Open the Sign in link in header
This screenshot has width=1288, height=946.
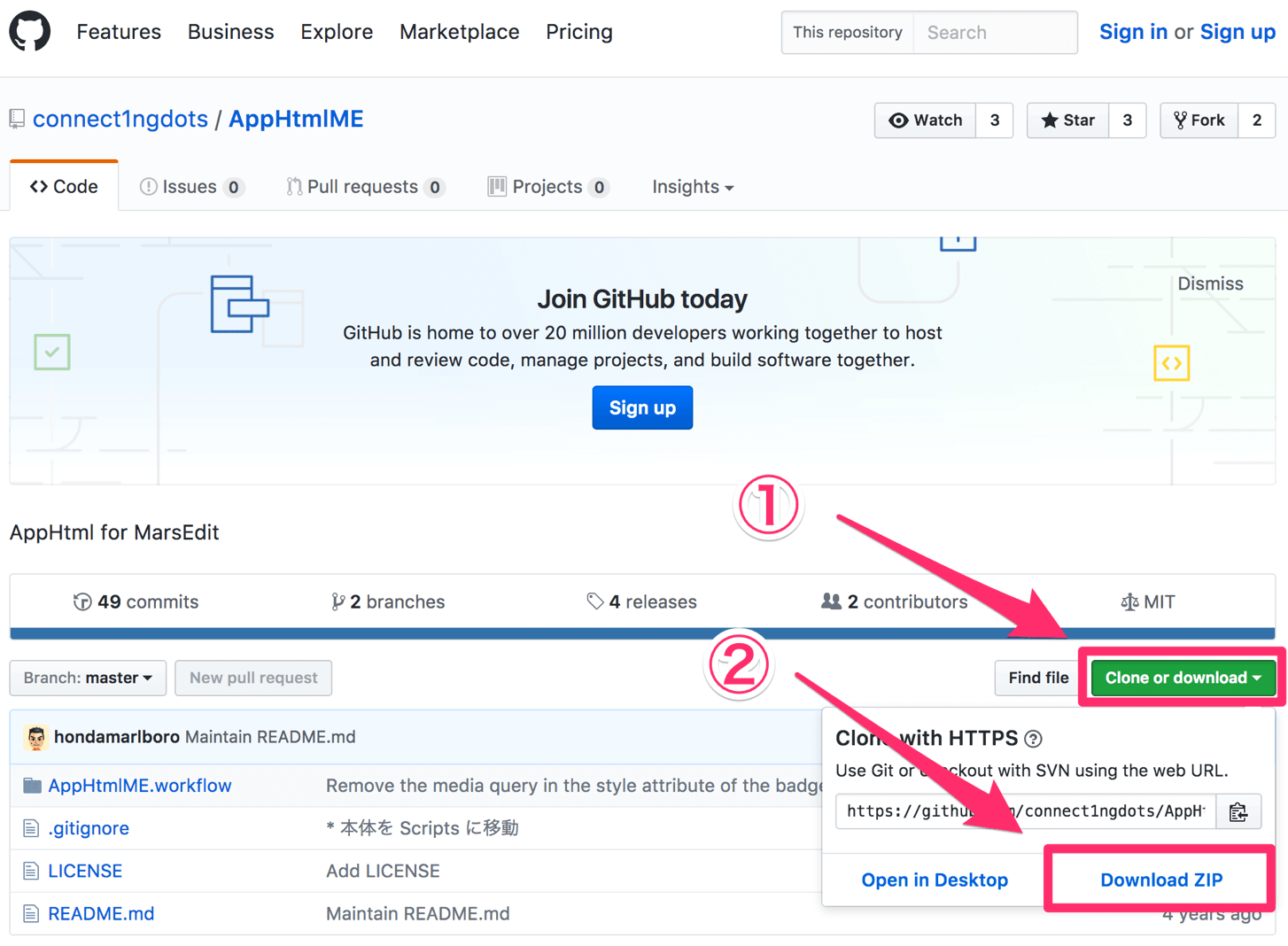point(1133,32)
